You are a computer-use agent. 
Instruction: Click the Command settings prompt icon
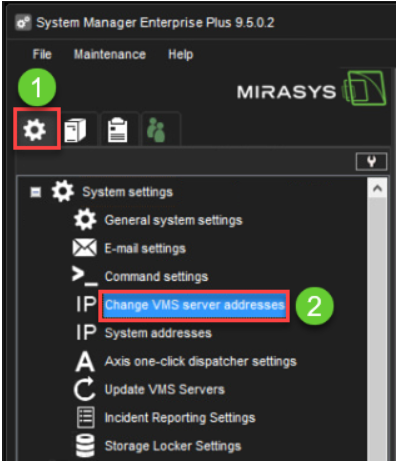pyautogui.click(x=85, y=276)
